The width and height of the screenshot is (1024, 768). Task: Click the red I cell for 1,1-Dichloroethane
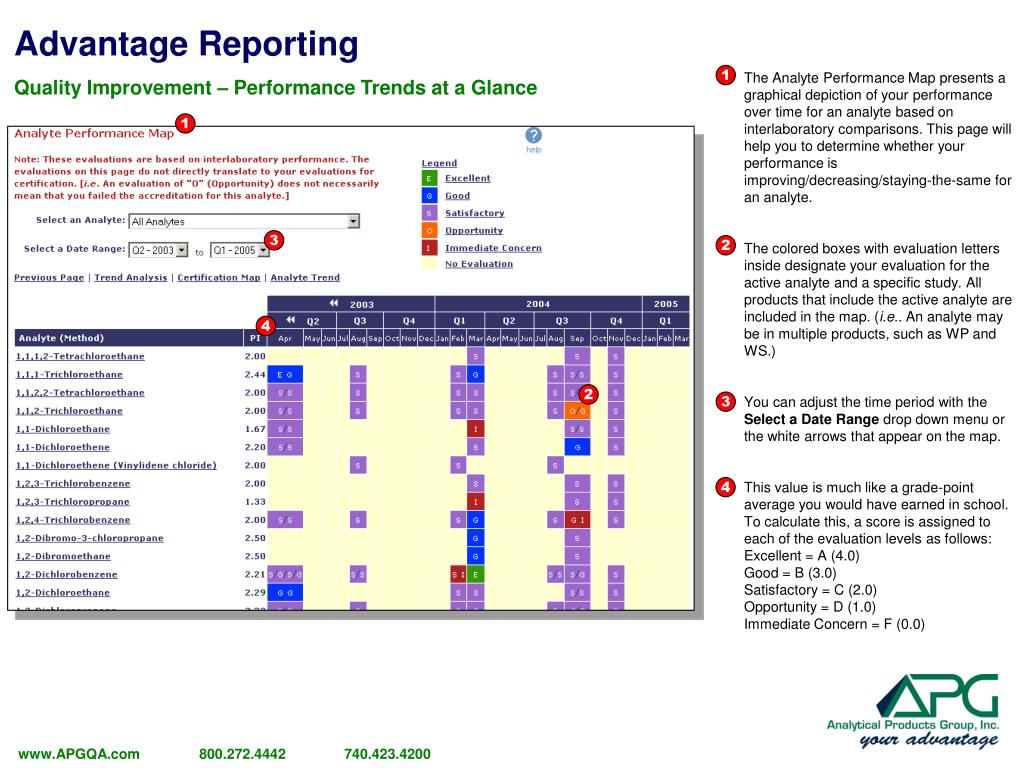tap(475, 429)
